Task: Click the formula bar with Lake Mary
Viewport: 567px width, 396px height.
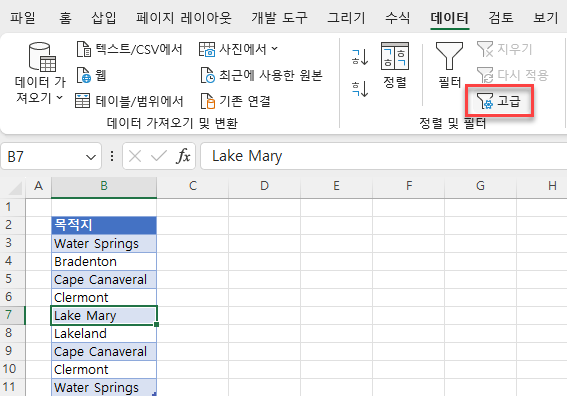Action: [x=383, y=156]
